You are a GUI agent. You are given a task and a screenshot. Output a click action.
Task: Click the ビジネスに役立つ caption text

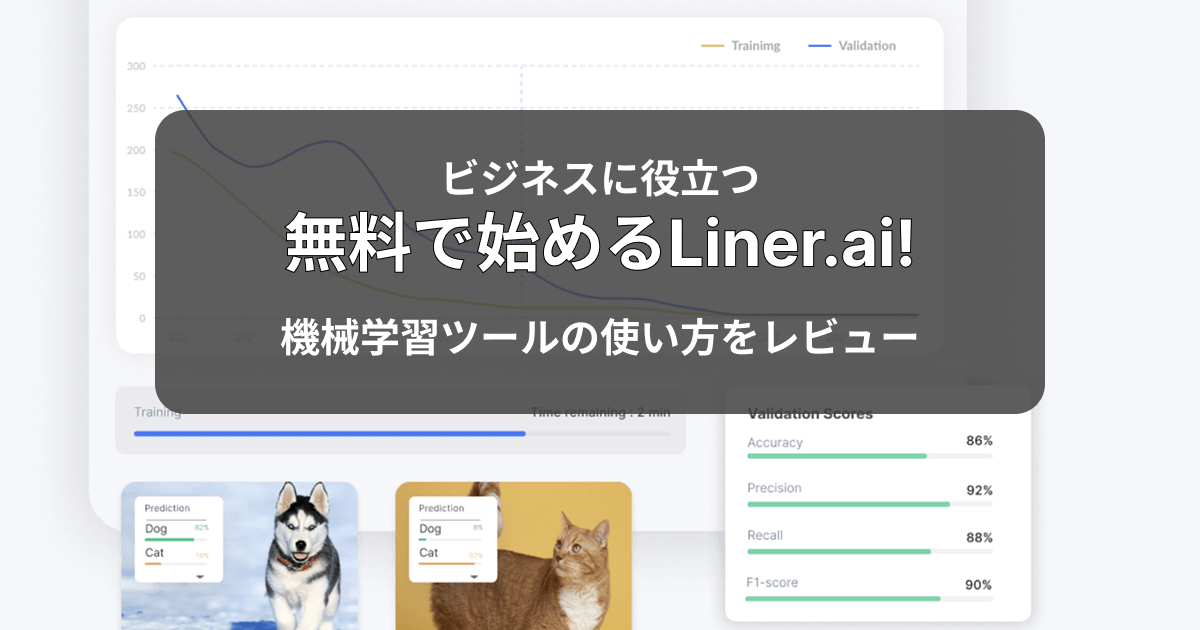point(600,178)
